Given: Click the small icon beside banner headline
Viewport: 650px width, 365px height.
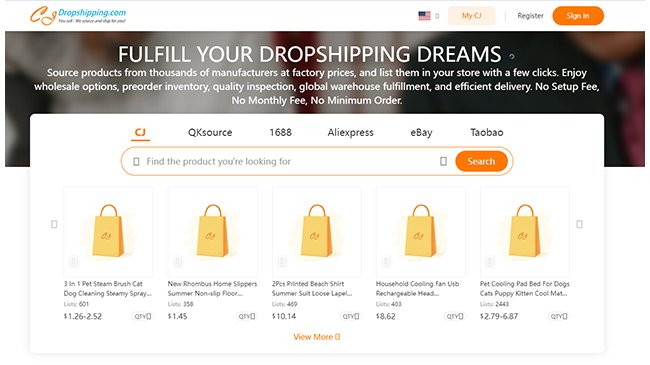Looking at the screenshot, I should [x=512, y=56].
